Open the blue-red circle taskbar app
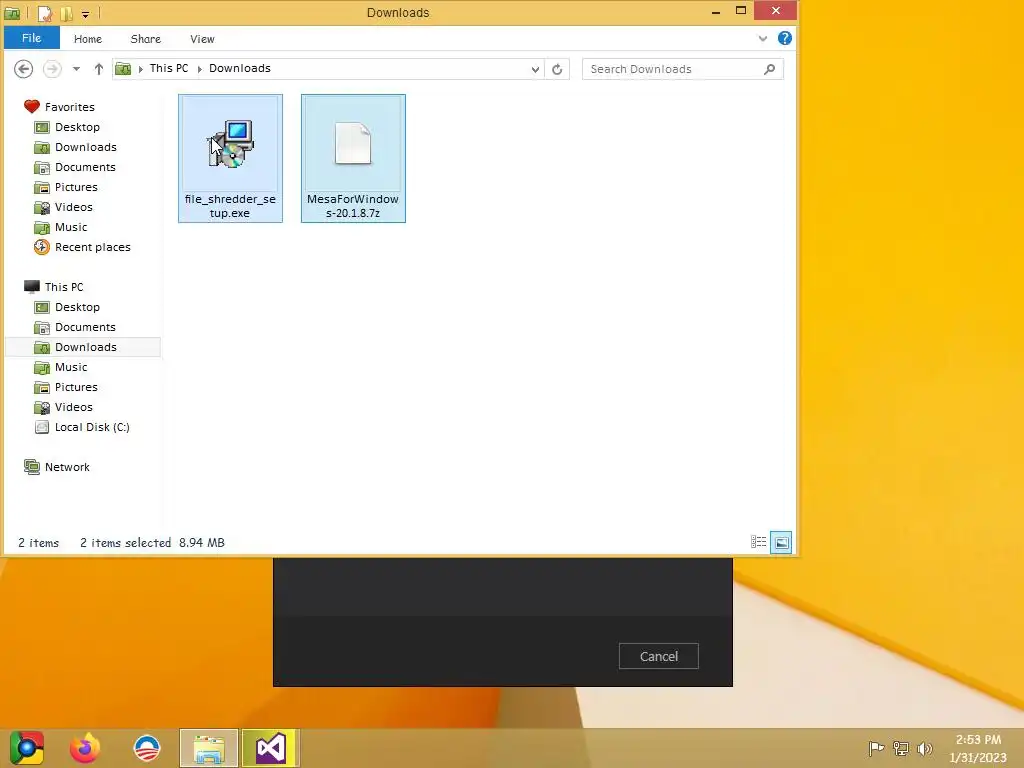Image resolution: width=1024 pixels, height=768 pixels. 147,748
